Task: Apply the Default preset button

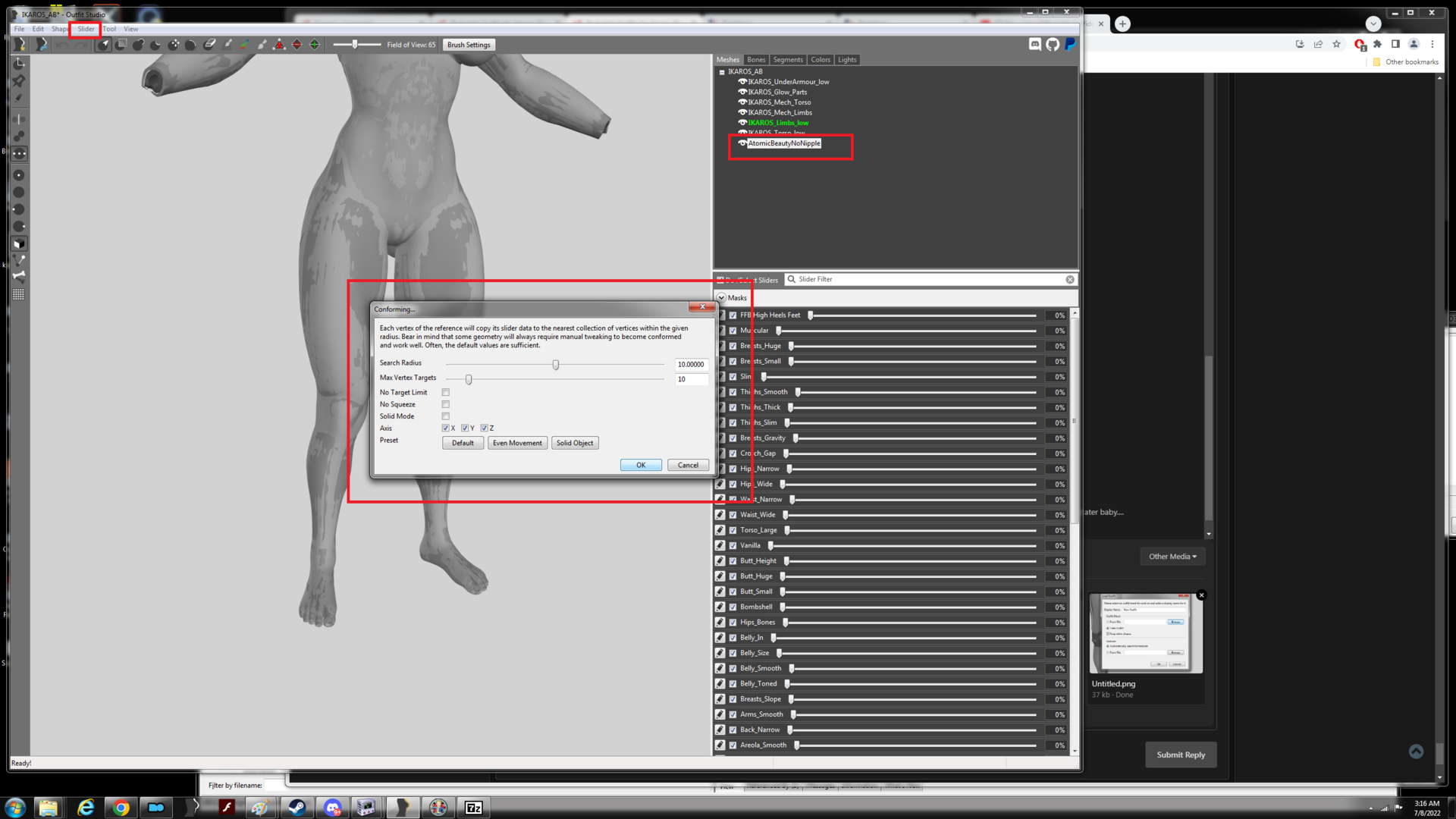Action: coord(463,443)
